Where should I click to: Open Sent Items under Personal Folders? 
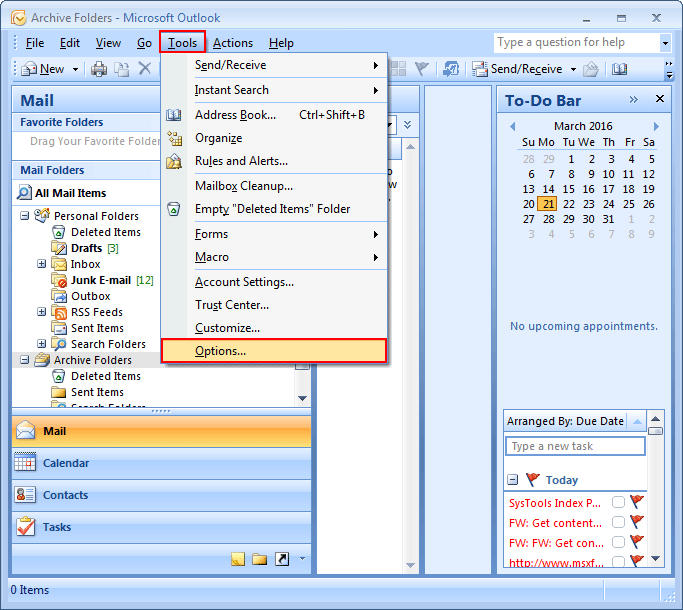coord(97,328)
